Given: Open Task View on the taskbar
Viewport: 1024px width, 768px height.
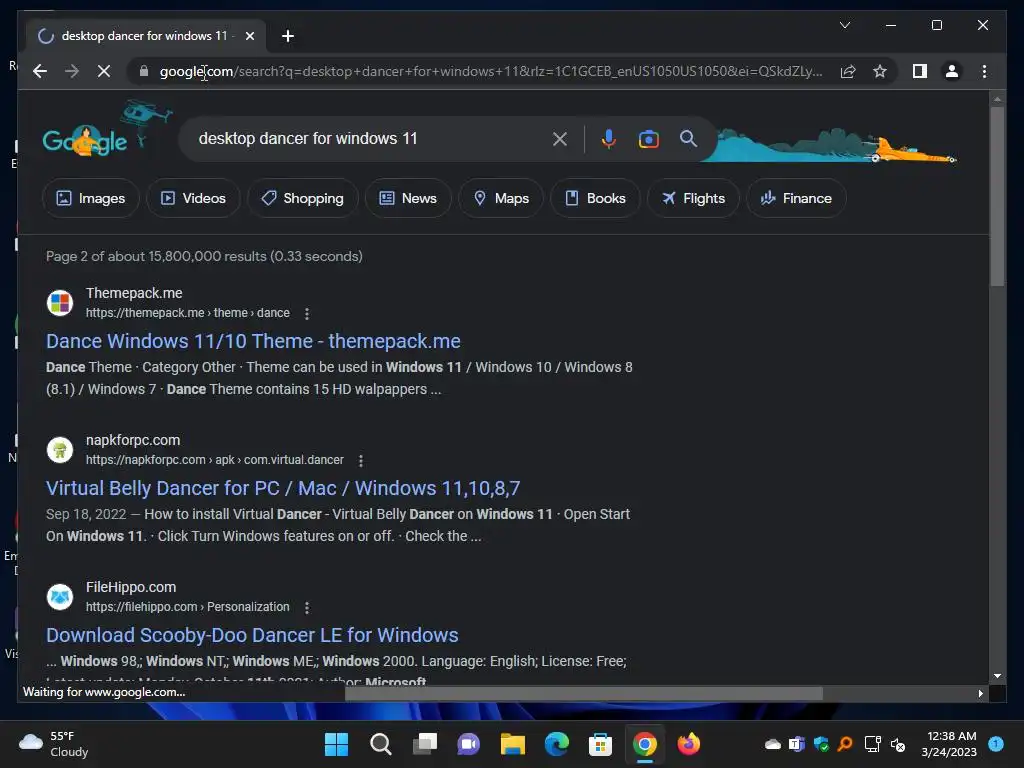Looking at the screenshot, I should pos(424,744).
